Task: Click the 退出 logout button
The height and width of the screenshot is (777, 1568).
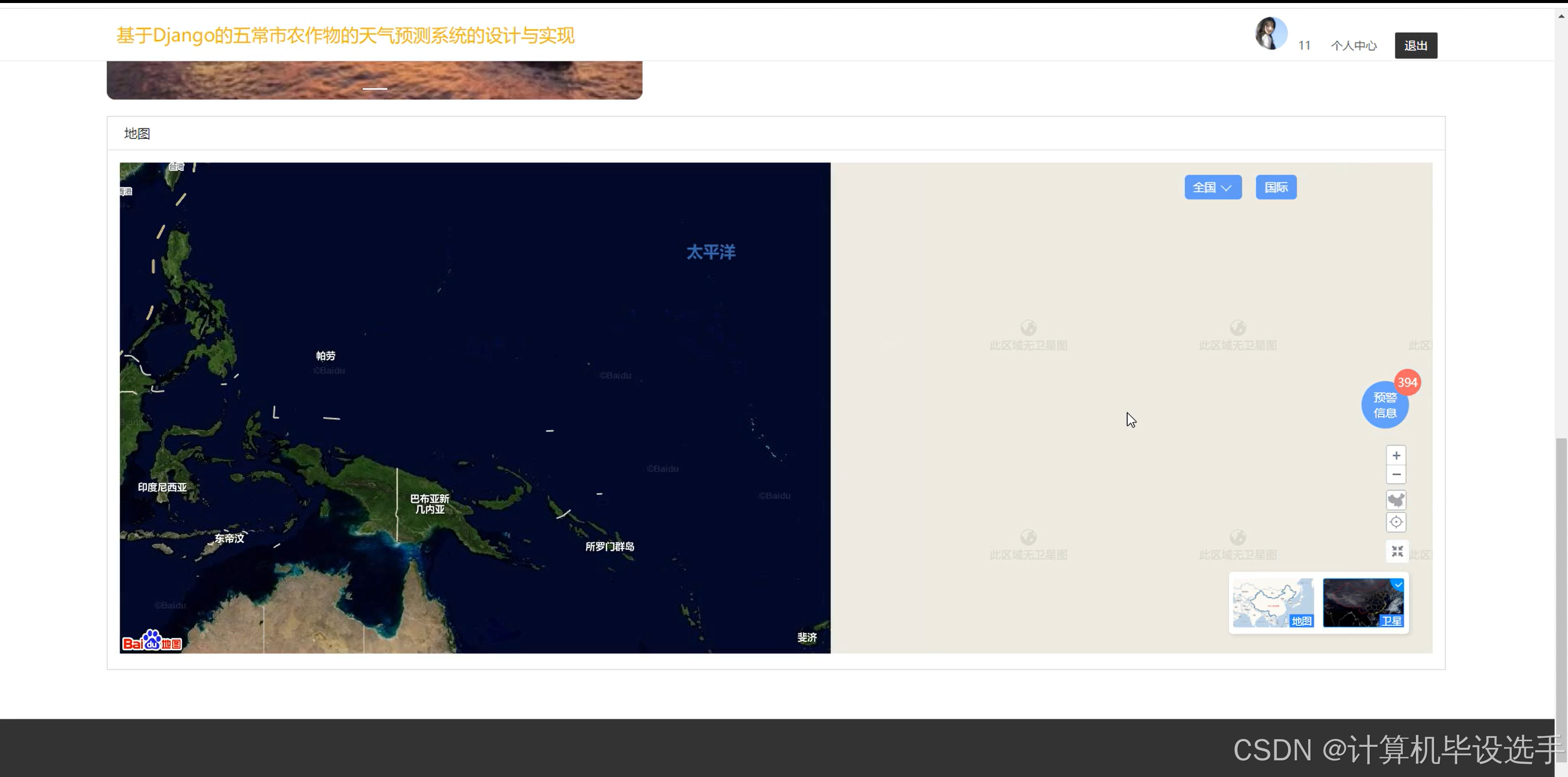Action: (x=1415, y=46)
